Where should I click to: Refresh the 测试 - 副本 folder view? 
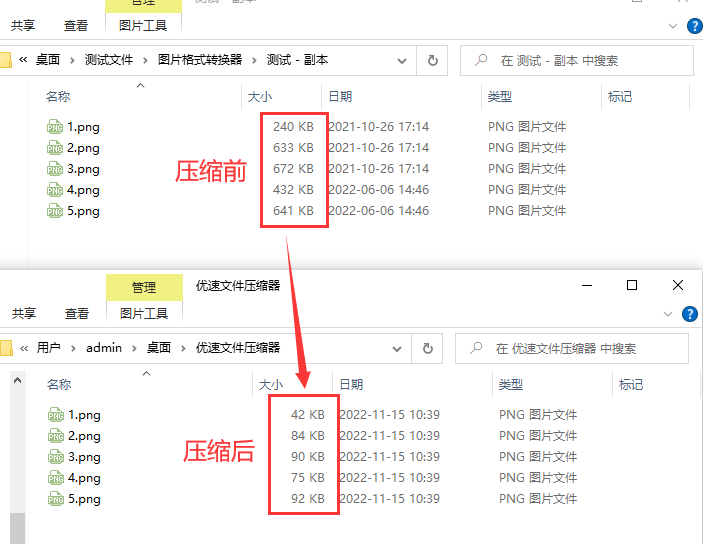[432, 60]
